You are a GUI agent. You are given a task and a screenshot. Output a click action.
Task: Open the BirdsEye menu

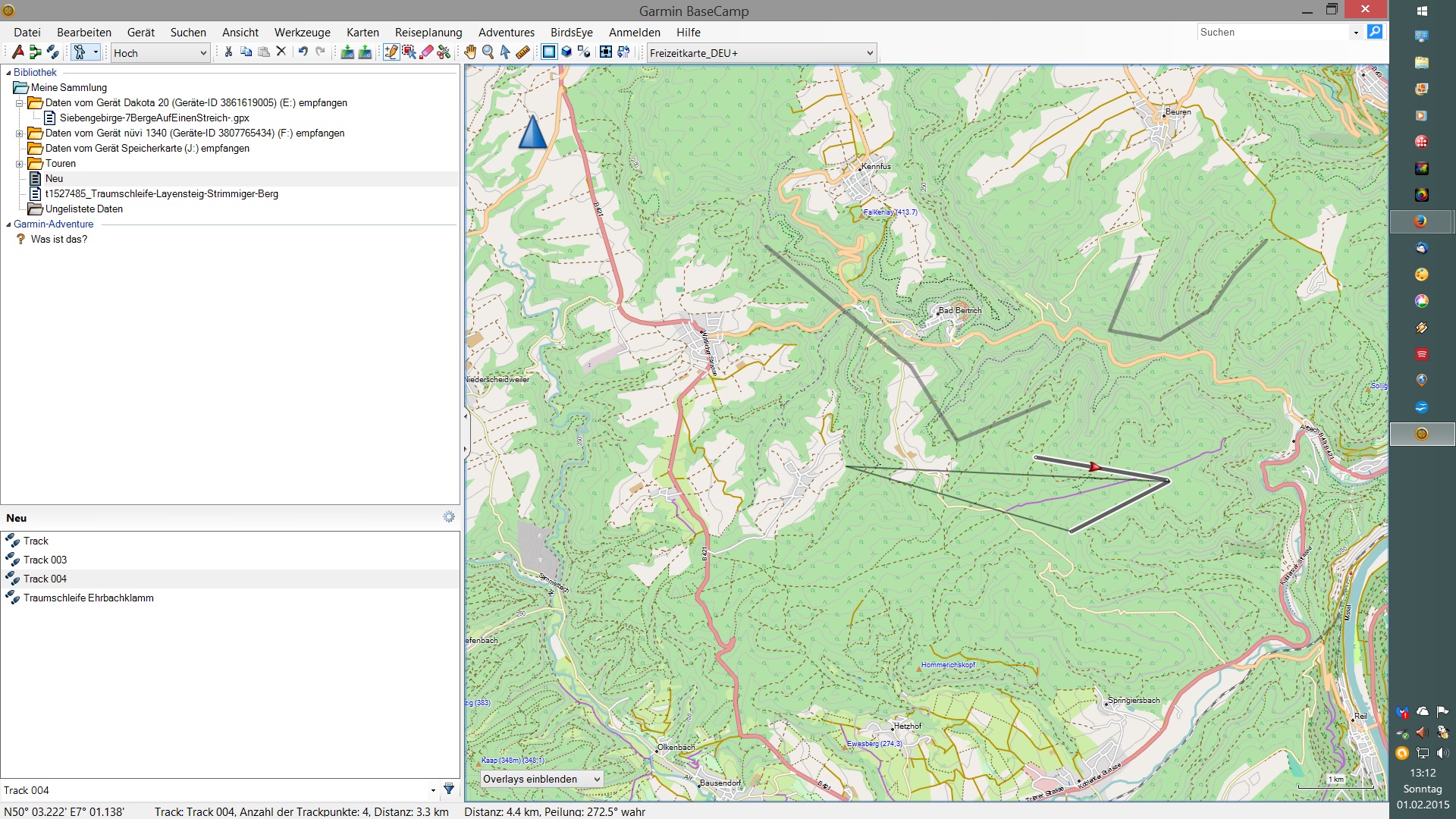point(571,33)
